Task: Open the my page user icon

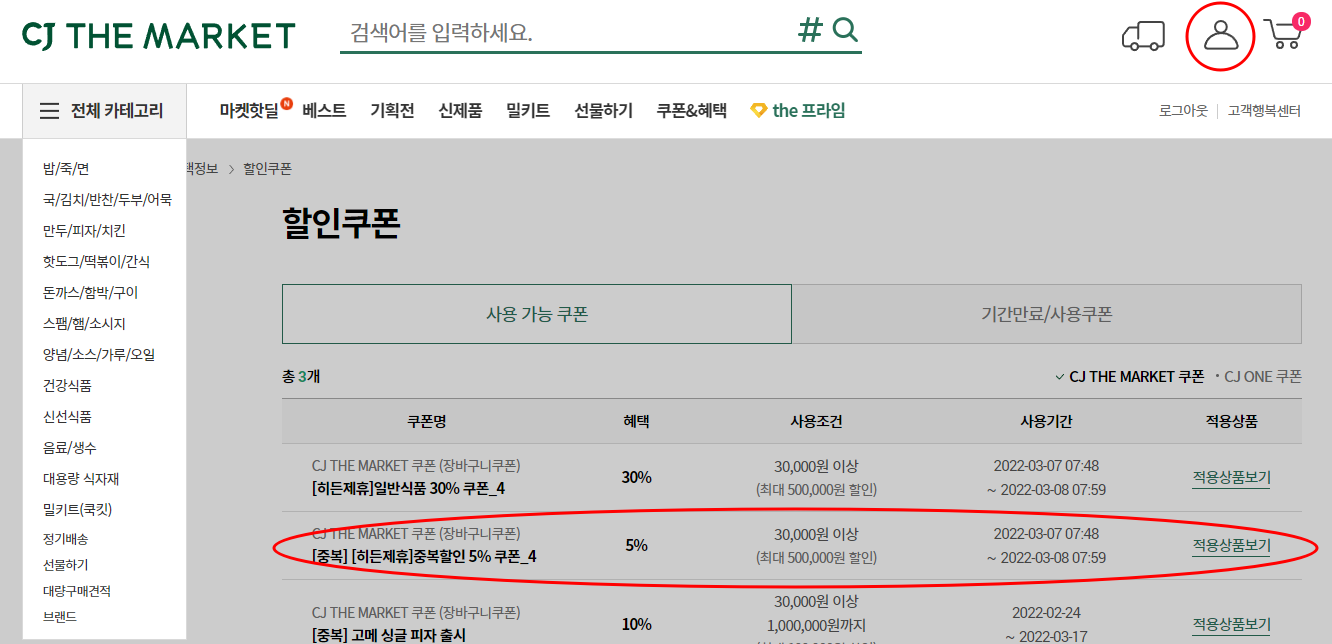Action: (1220, 36)
